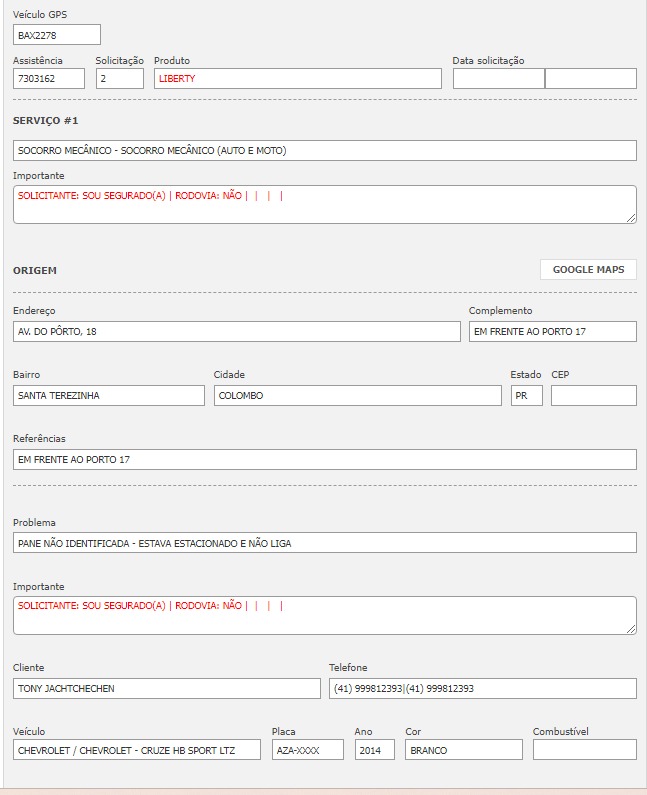The height and width of the screenshot is (795, 647).
Task: Click the Cliente name field
Action: point(166,689)
